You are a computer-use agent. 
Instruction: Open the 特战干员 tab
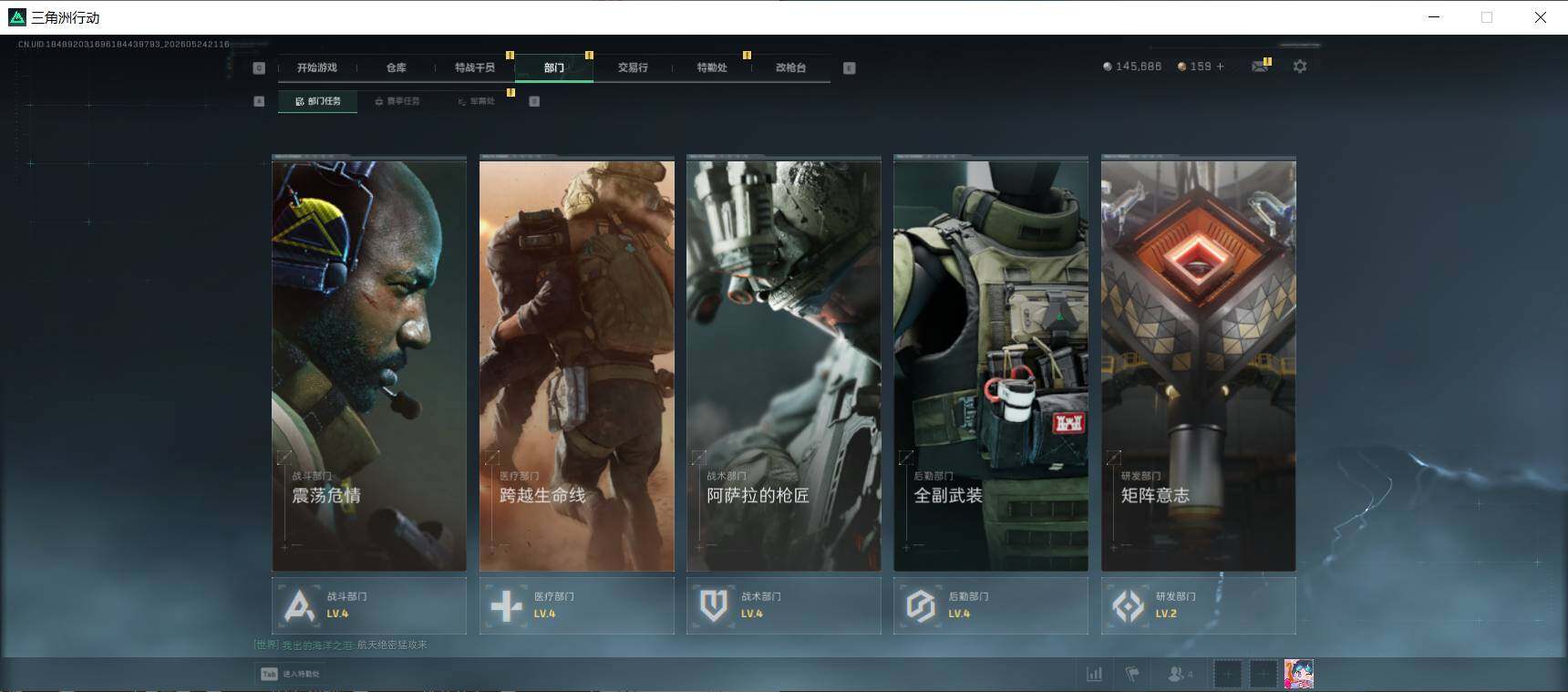475,67
